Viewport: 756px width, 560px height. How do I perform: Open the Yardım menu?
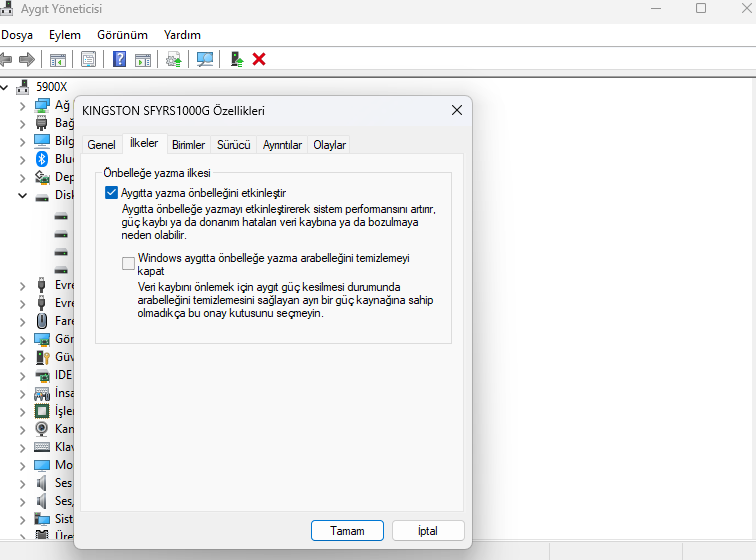coord(182,35)
